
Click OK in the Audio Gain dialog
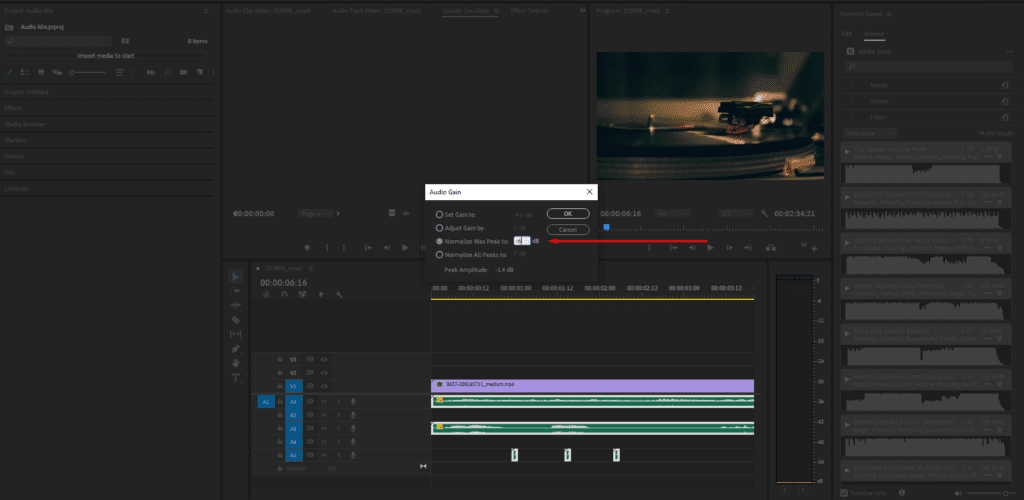(x=567, y=213)
